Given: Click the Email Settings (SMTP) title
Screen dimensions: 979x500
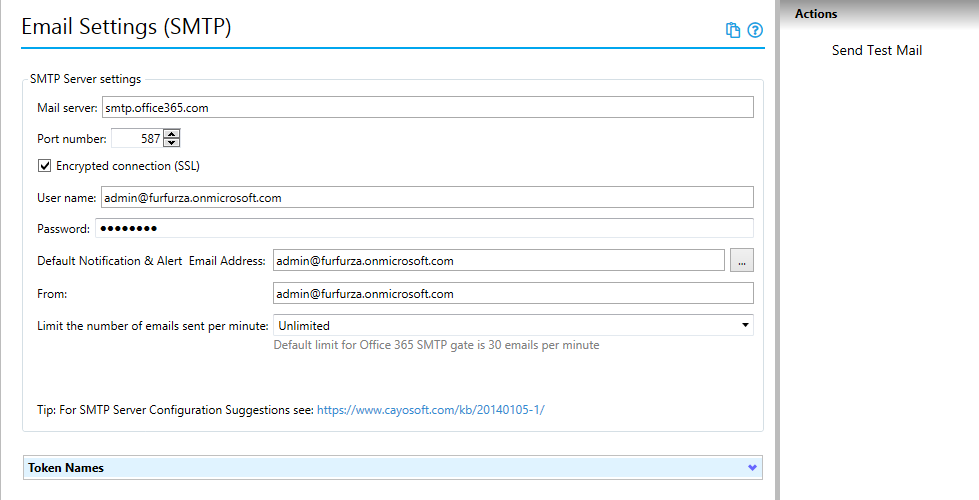Looking at the screenshot, I should click(126, 27).
